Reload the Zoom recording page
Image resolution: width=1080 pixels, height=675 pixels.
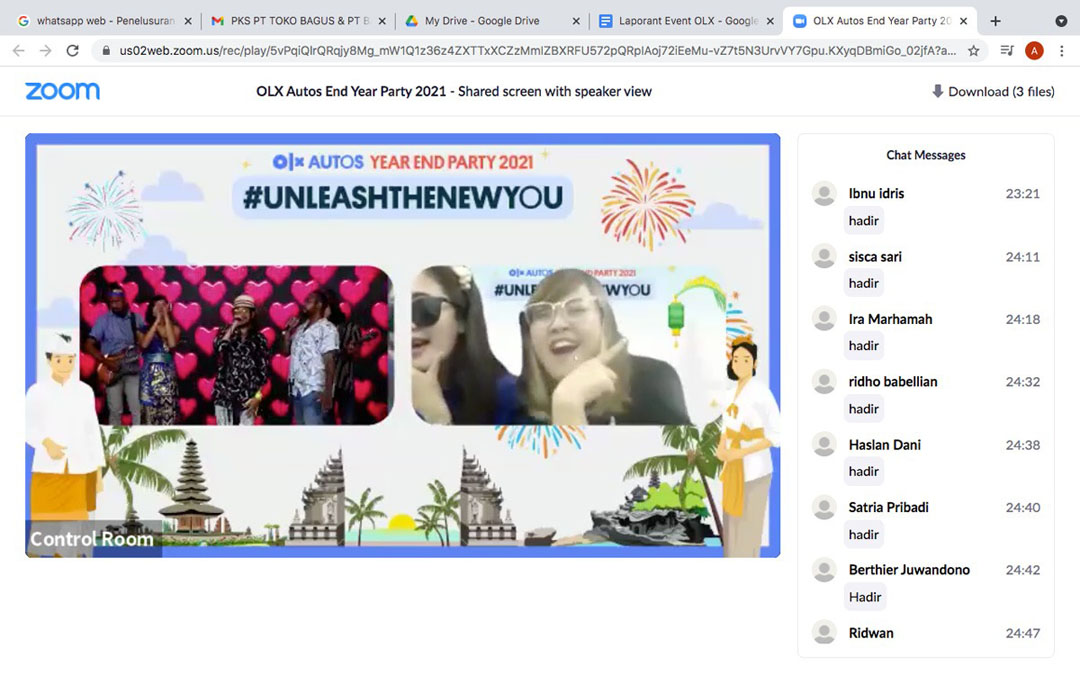tap(72, 50)
